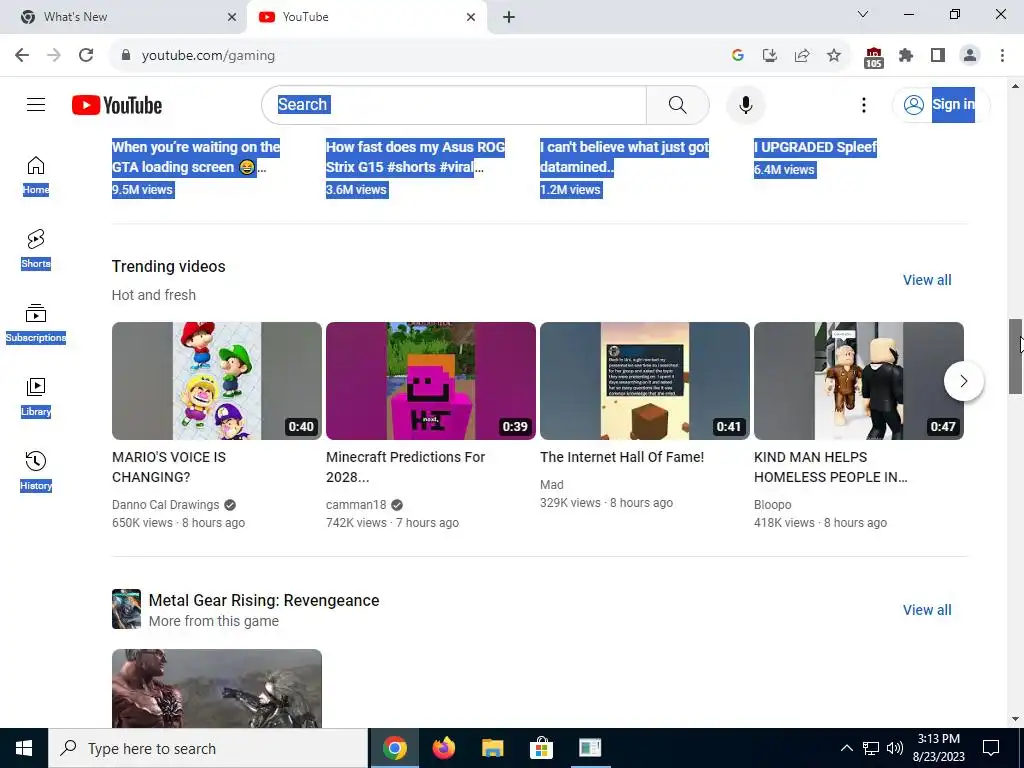Open the GTA loading screen short title

(196, 157)
